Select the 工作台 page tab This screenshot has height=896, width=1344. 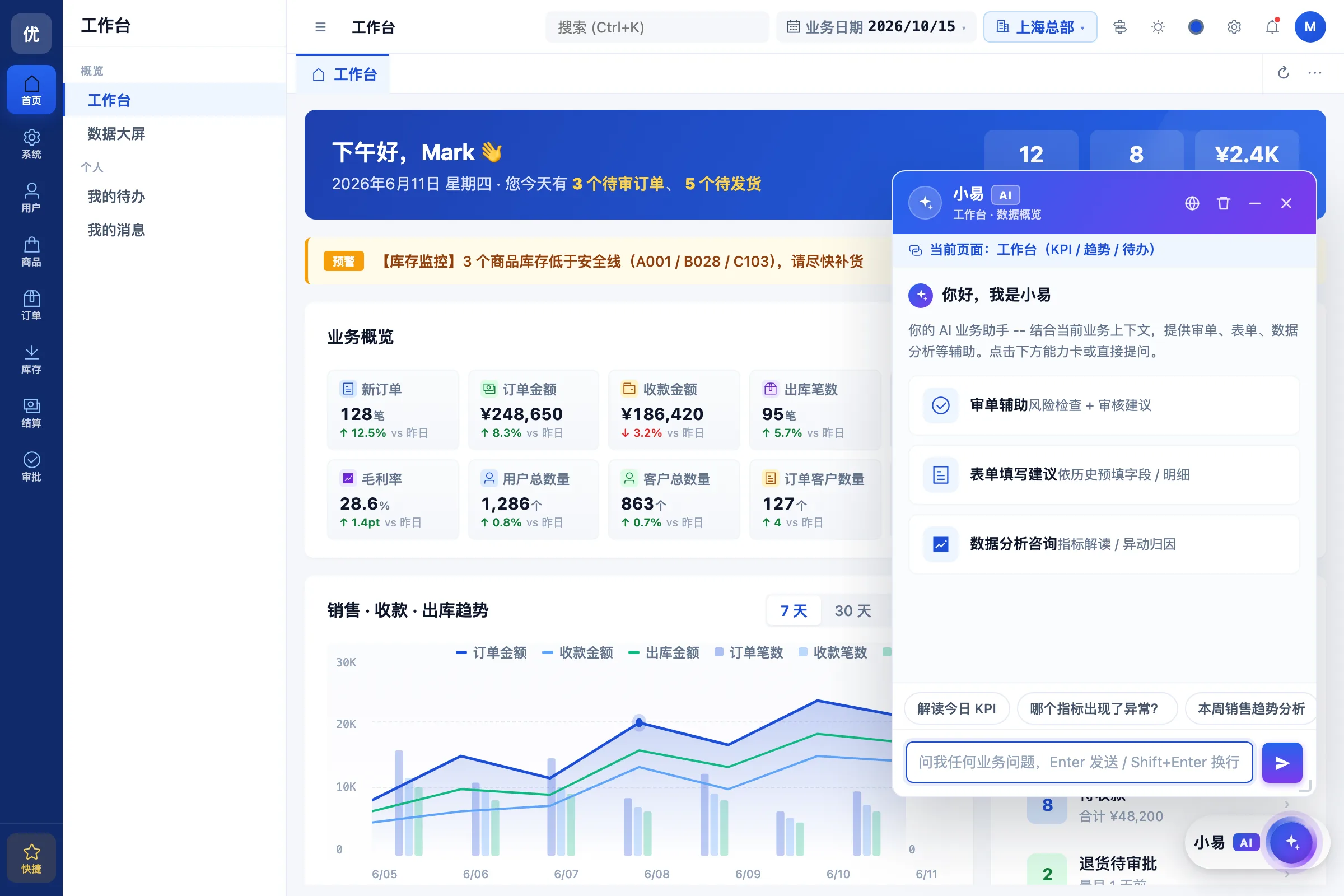point(343,74)
